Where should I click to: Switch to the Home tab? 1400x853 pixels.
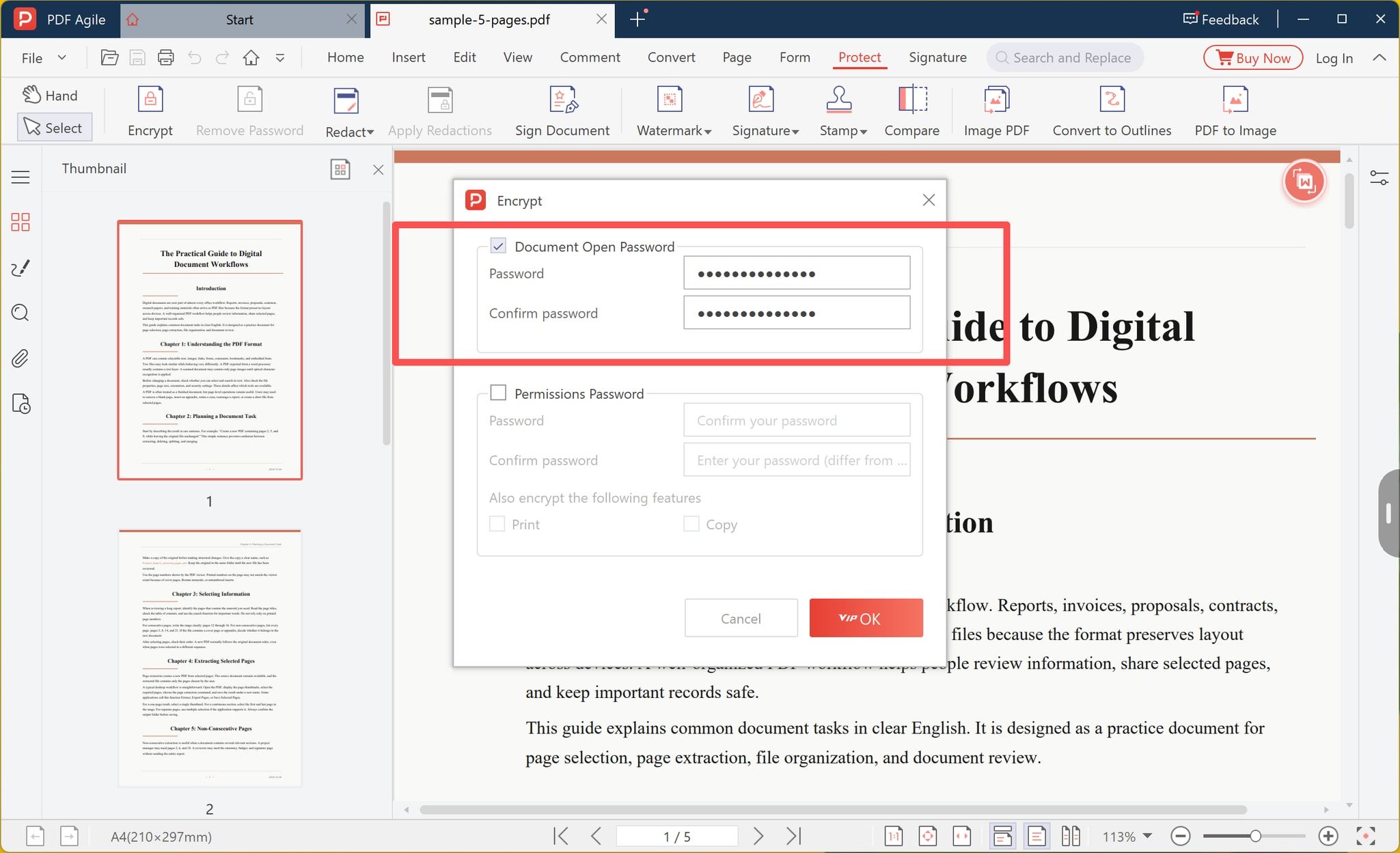(345, 58)
